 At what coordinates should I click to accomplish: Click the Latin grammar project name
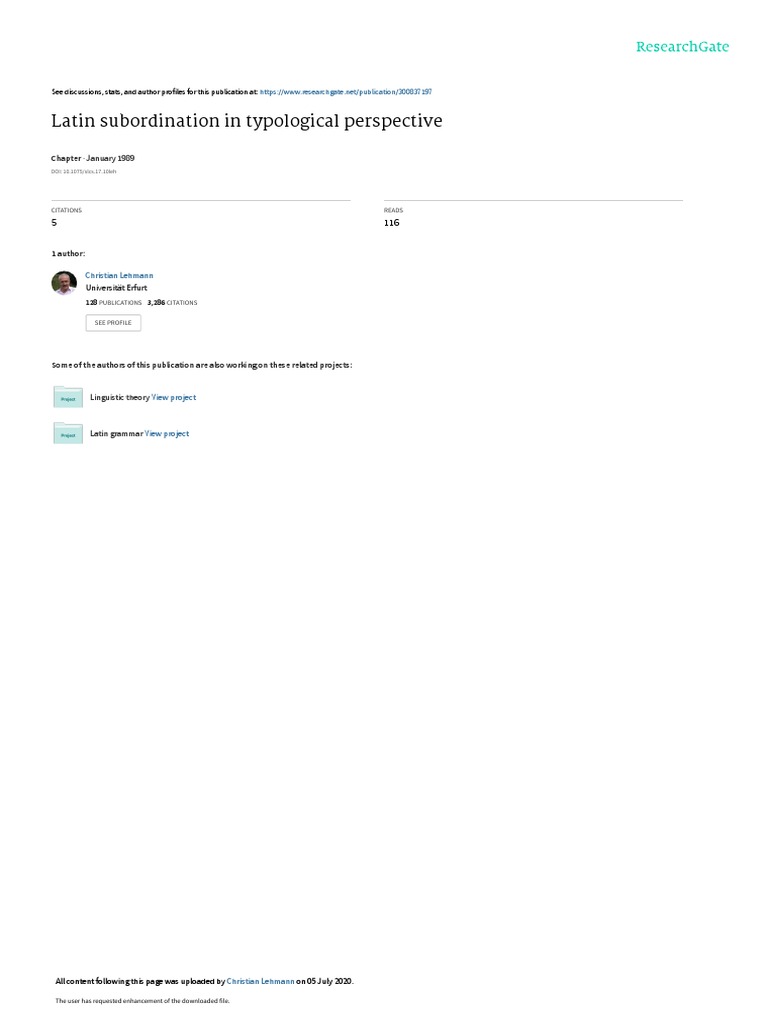[116, 433]
